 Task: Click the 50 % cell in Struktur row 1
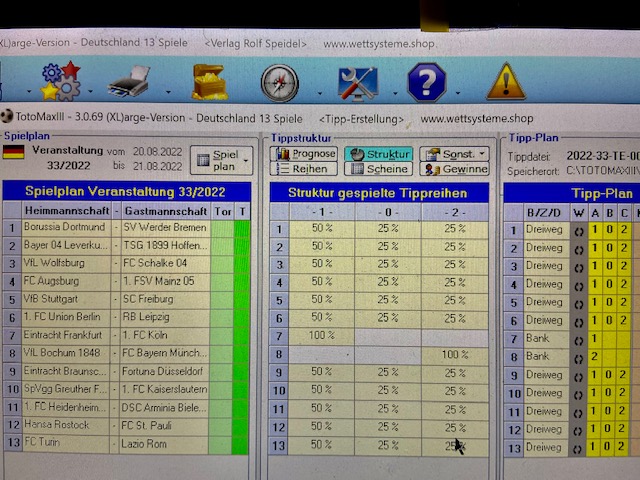pos(322,228)
